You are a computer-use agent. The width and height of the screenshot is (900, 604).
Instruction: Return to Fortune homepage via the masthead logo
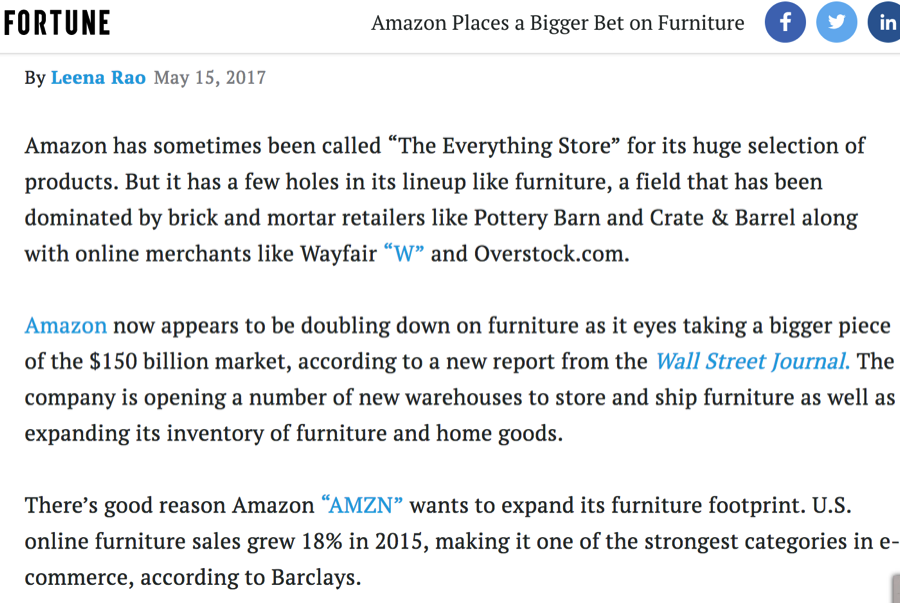tap(57, 21)
